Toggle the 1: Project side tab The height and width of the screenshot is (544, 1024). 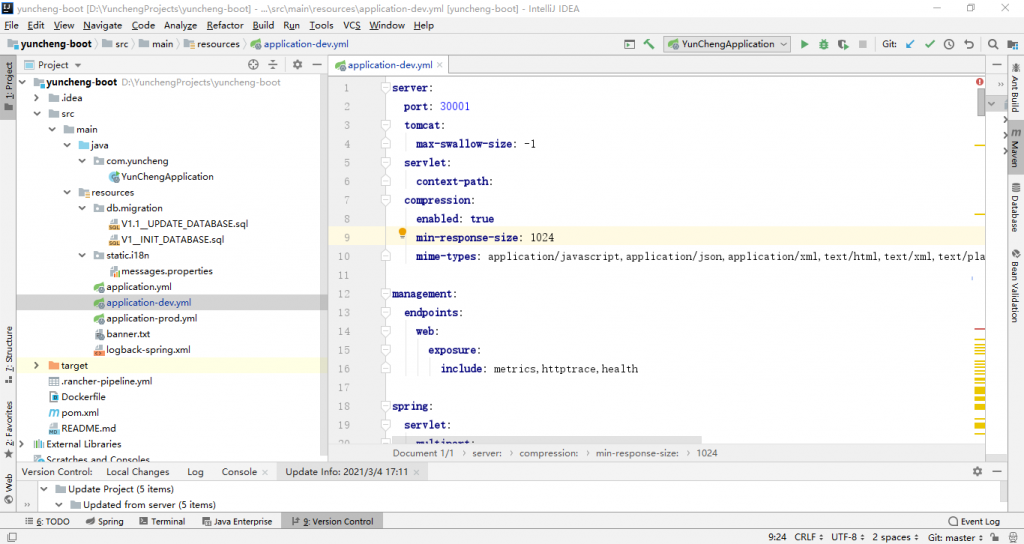[x=8, y=86]
